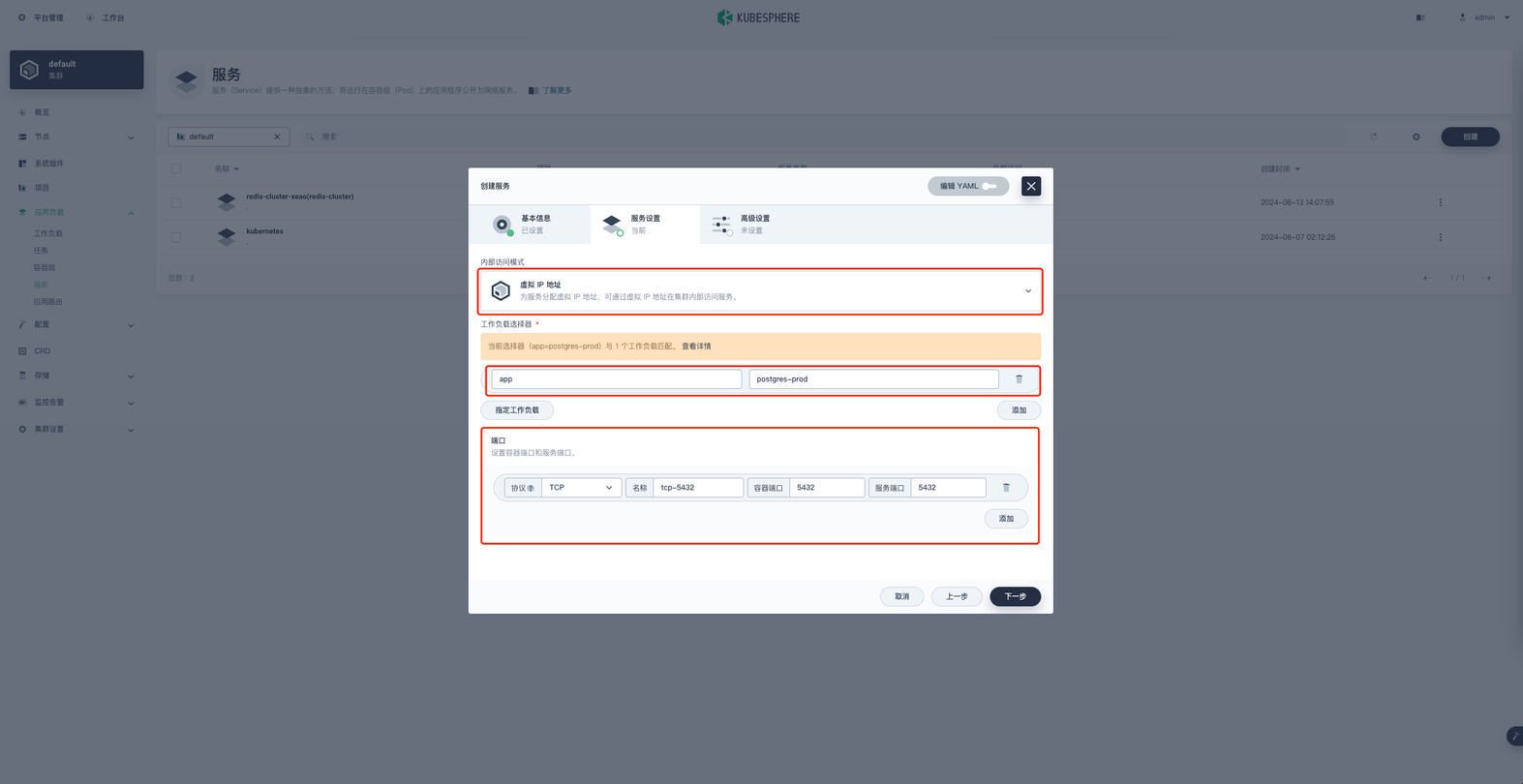Switch to 高级设置 step tab
This screenshot has height=784, width=1523.
754,225
